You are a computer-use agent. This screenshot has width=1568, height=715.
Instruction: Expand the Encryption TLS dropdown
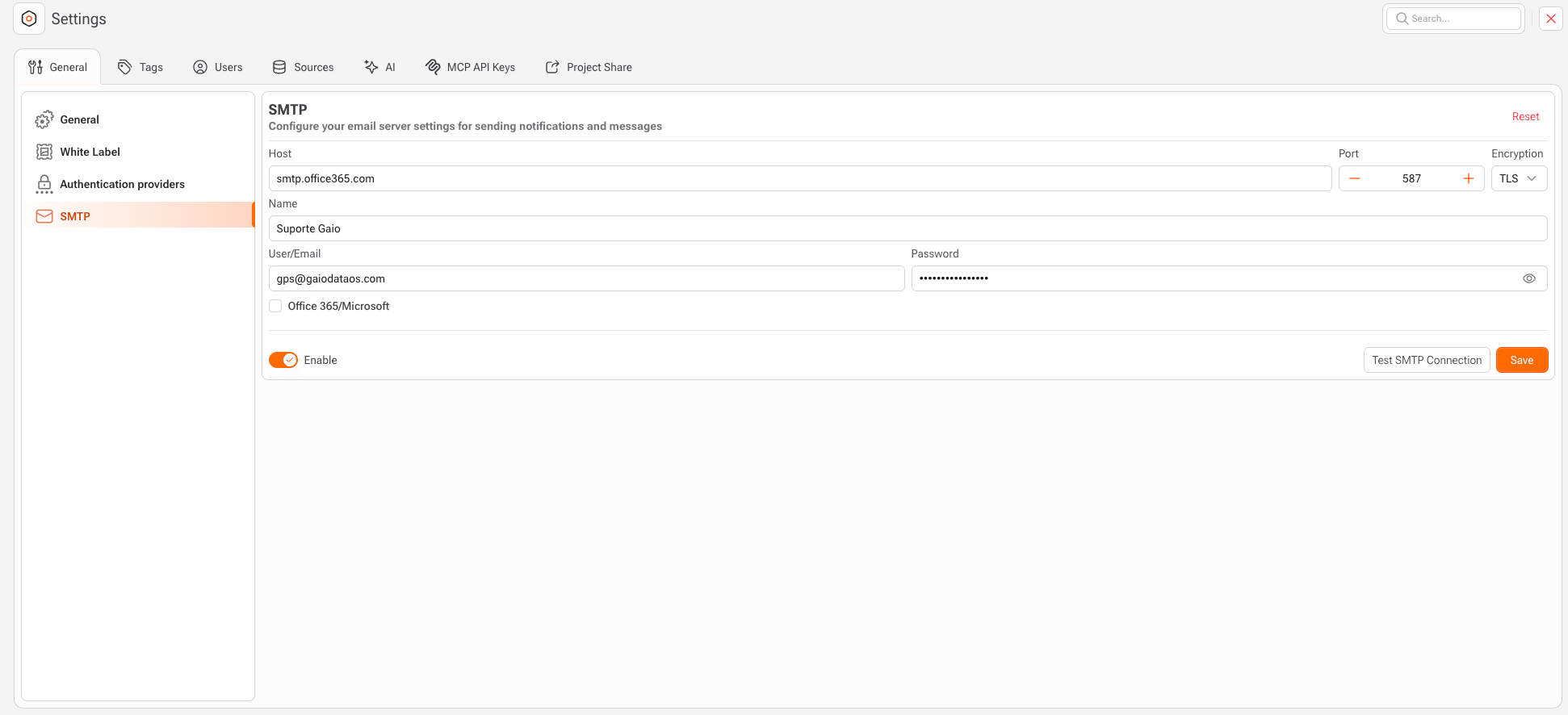1518,178
